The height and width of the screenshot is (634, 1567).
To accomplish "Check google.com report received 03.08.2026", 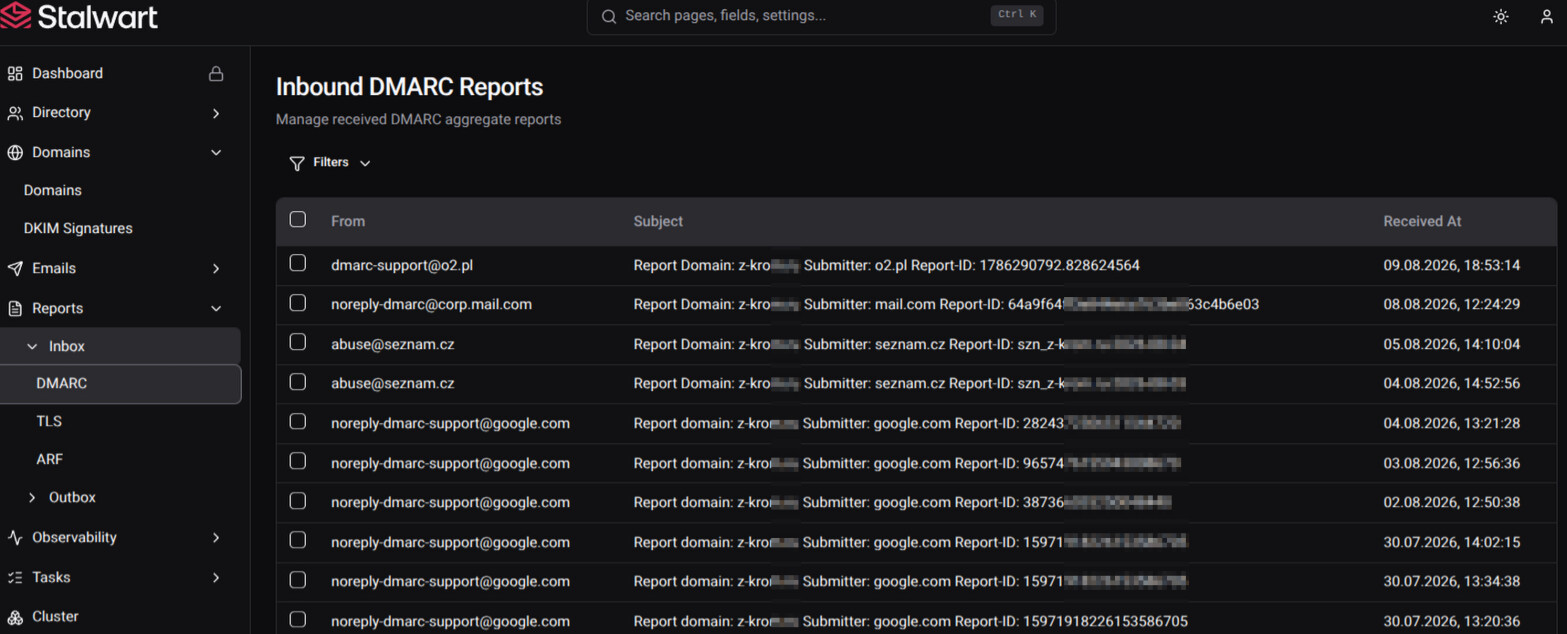I will (298, 461).
